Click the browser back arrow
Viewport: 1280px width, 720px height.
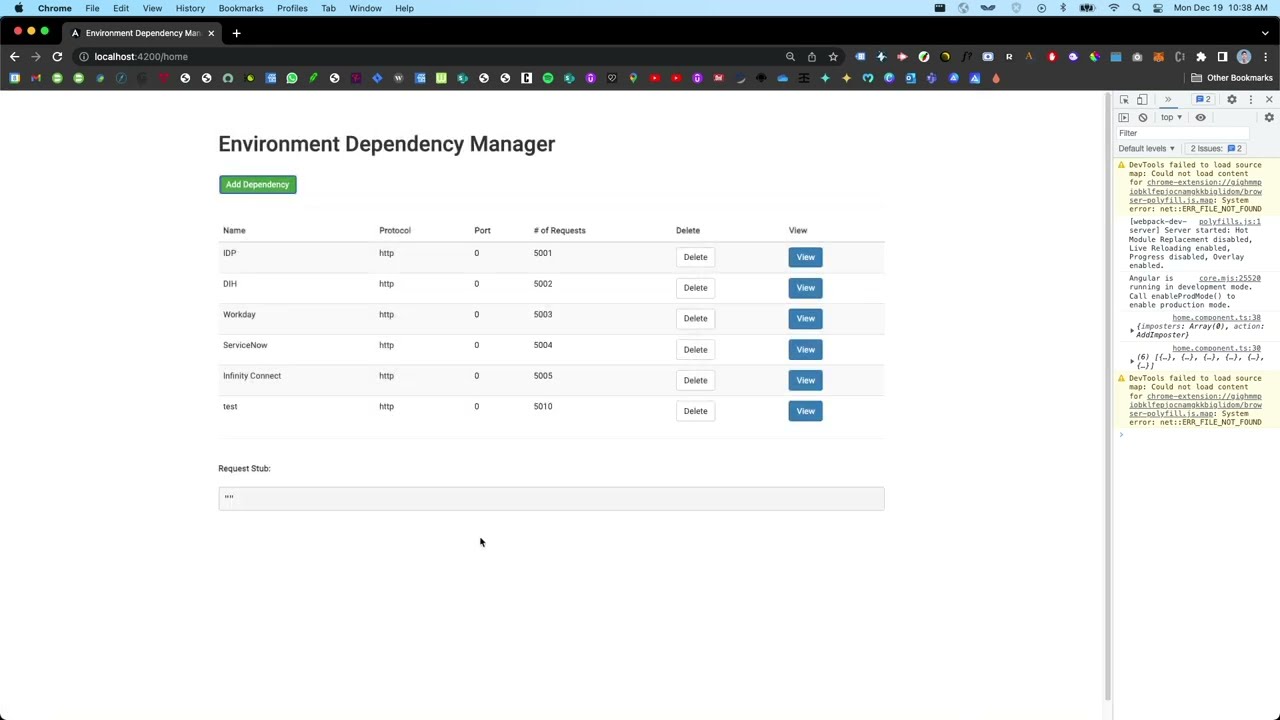[15, 57]
